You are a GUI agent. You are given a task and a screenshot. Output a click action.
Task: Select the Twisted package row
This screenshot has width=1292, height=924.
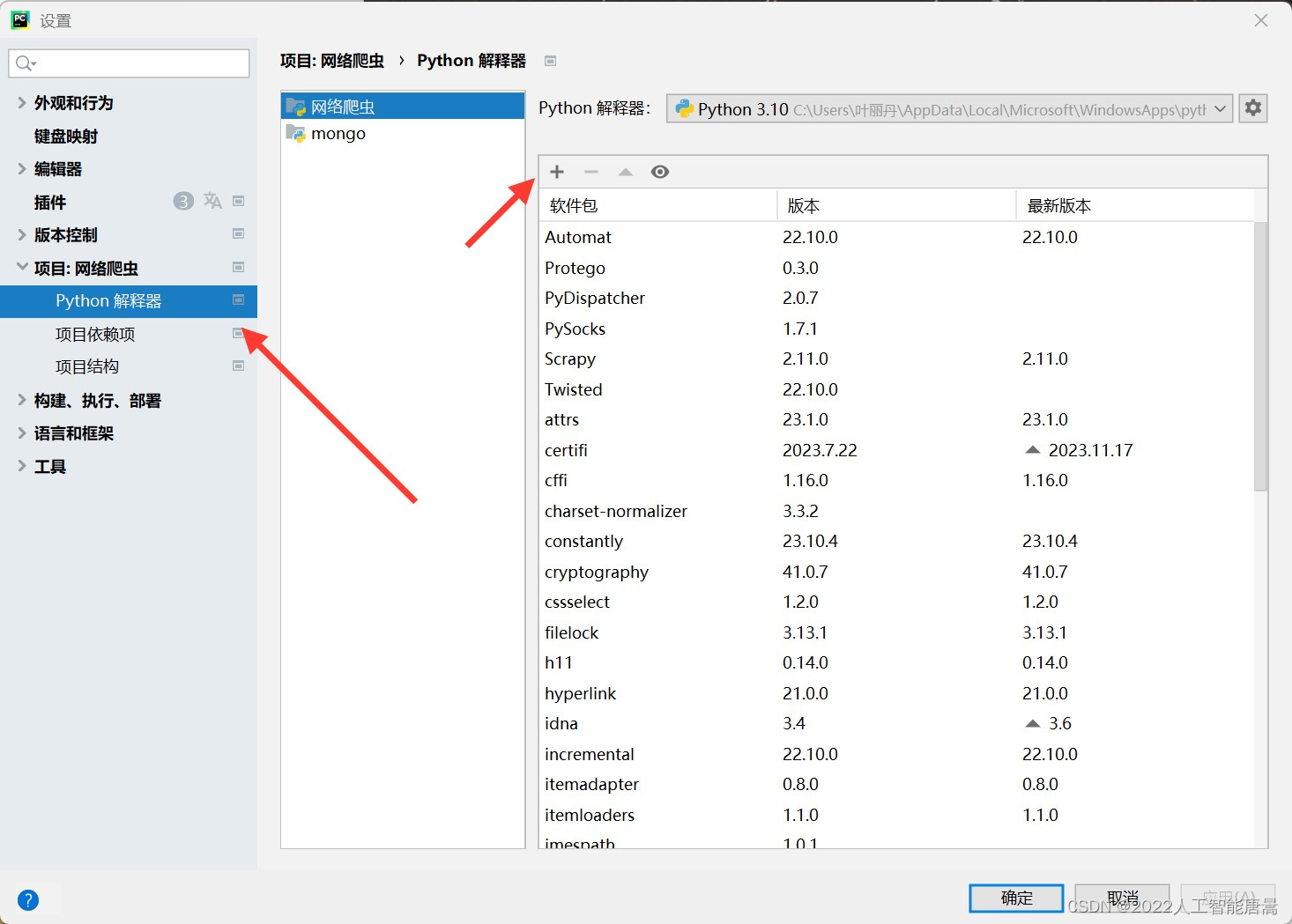pyautogui.click(x=896, y=389)
